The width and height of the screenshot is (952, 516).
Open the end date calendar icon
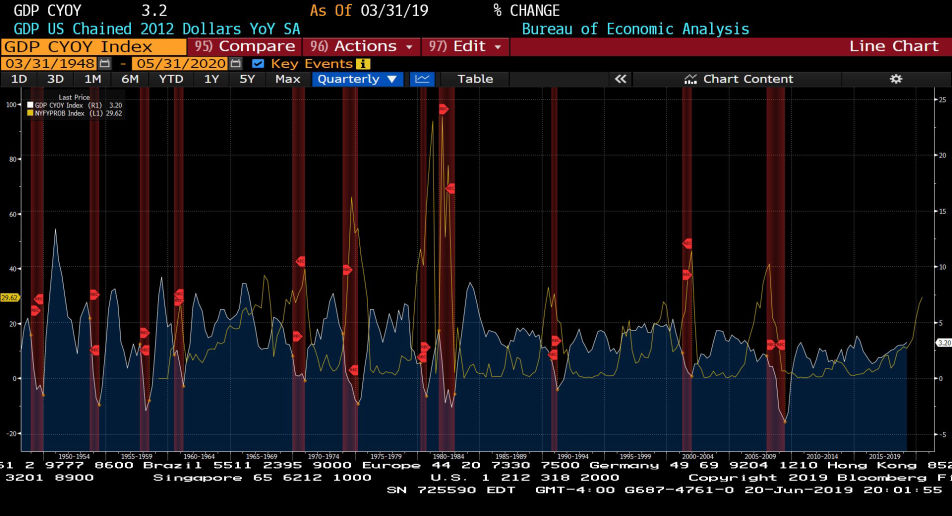236,64
